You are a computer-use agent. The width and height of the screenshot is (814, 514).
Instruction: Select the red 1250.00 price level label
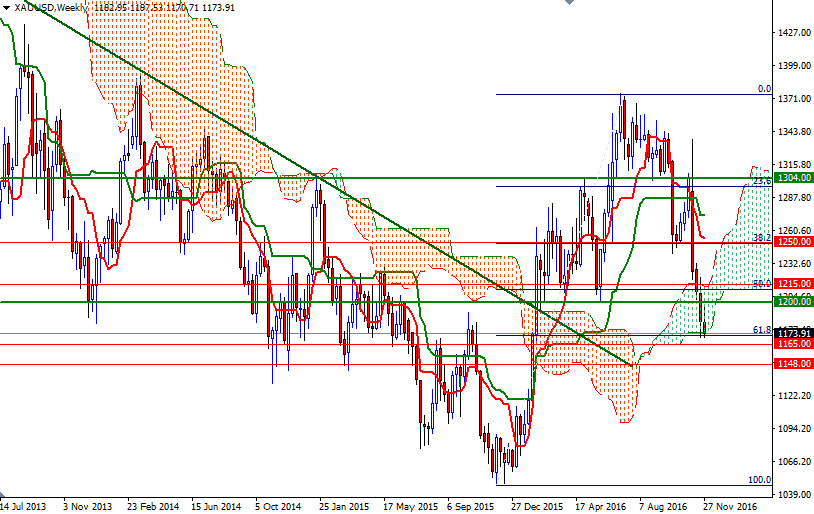[x=793, y=242]
